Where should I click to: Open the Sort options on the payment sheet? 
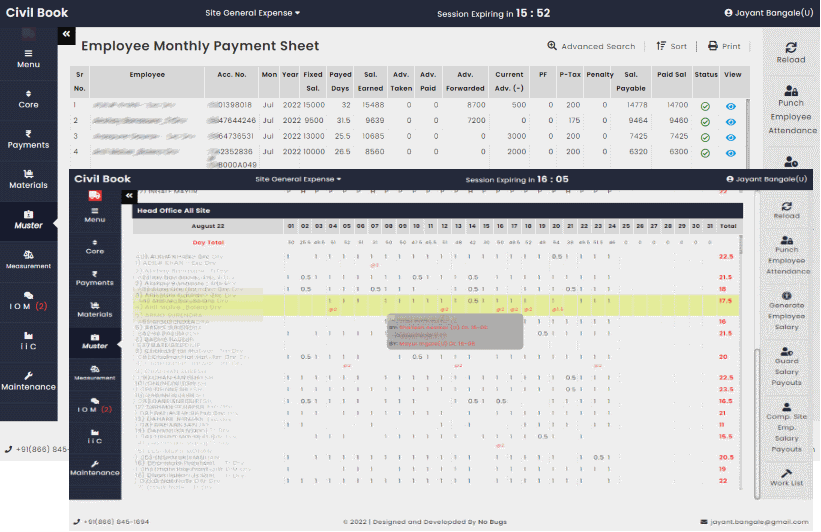671,46
